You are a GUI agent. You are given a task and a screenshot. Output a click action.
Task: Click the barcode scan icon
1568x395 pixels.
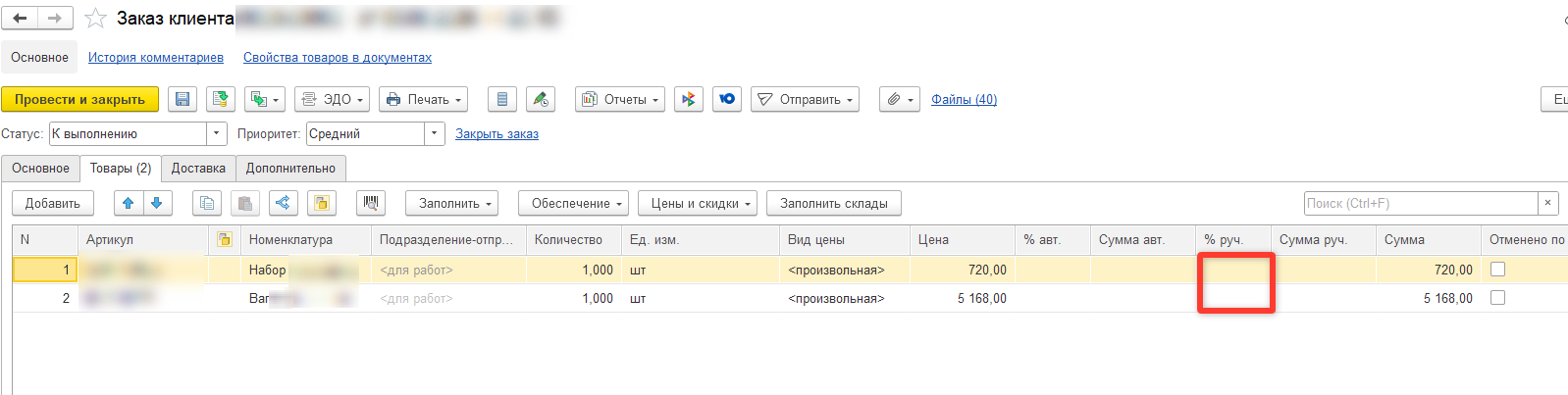(x=370, y=203)
